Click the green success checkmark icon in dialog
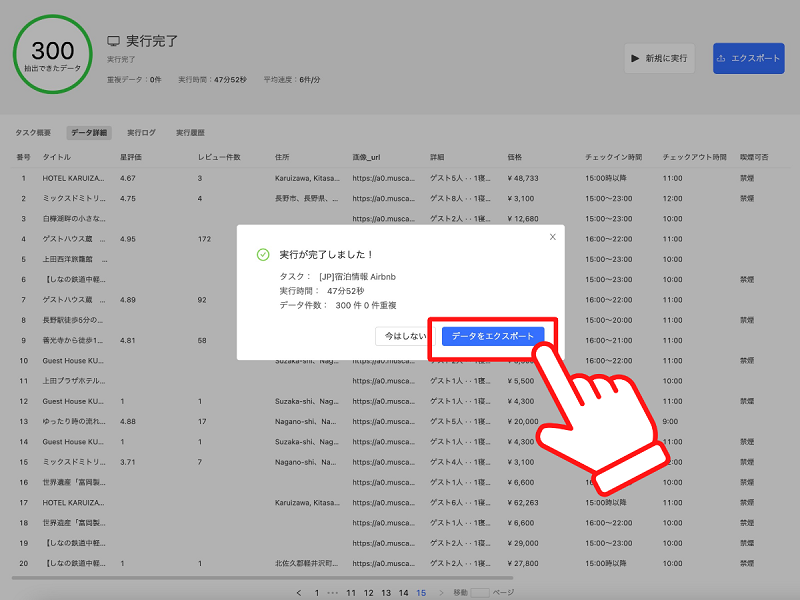This screenshot has height=600, width=800. click(x=263, y=255)
